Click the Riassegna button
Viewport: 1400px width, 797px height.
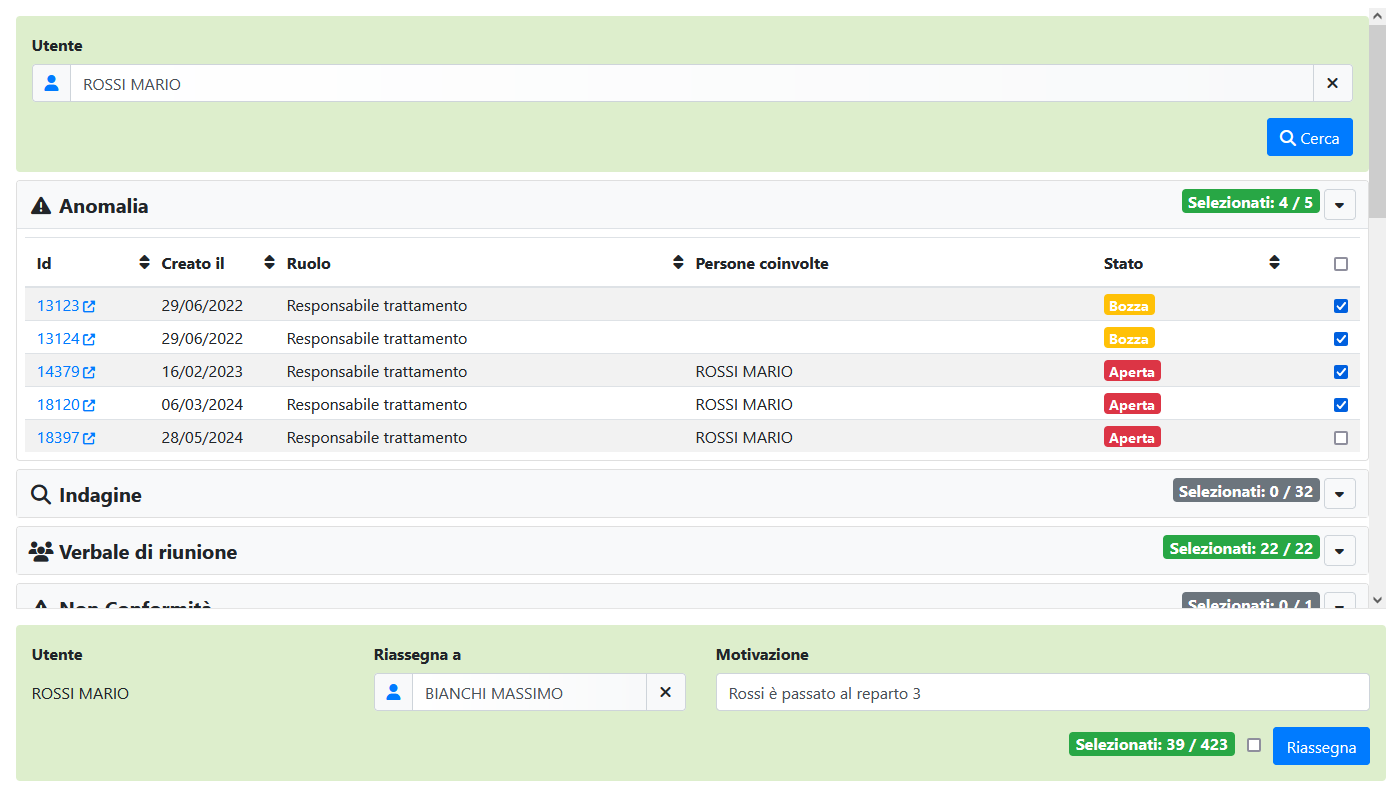(x=1321, y=745)
